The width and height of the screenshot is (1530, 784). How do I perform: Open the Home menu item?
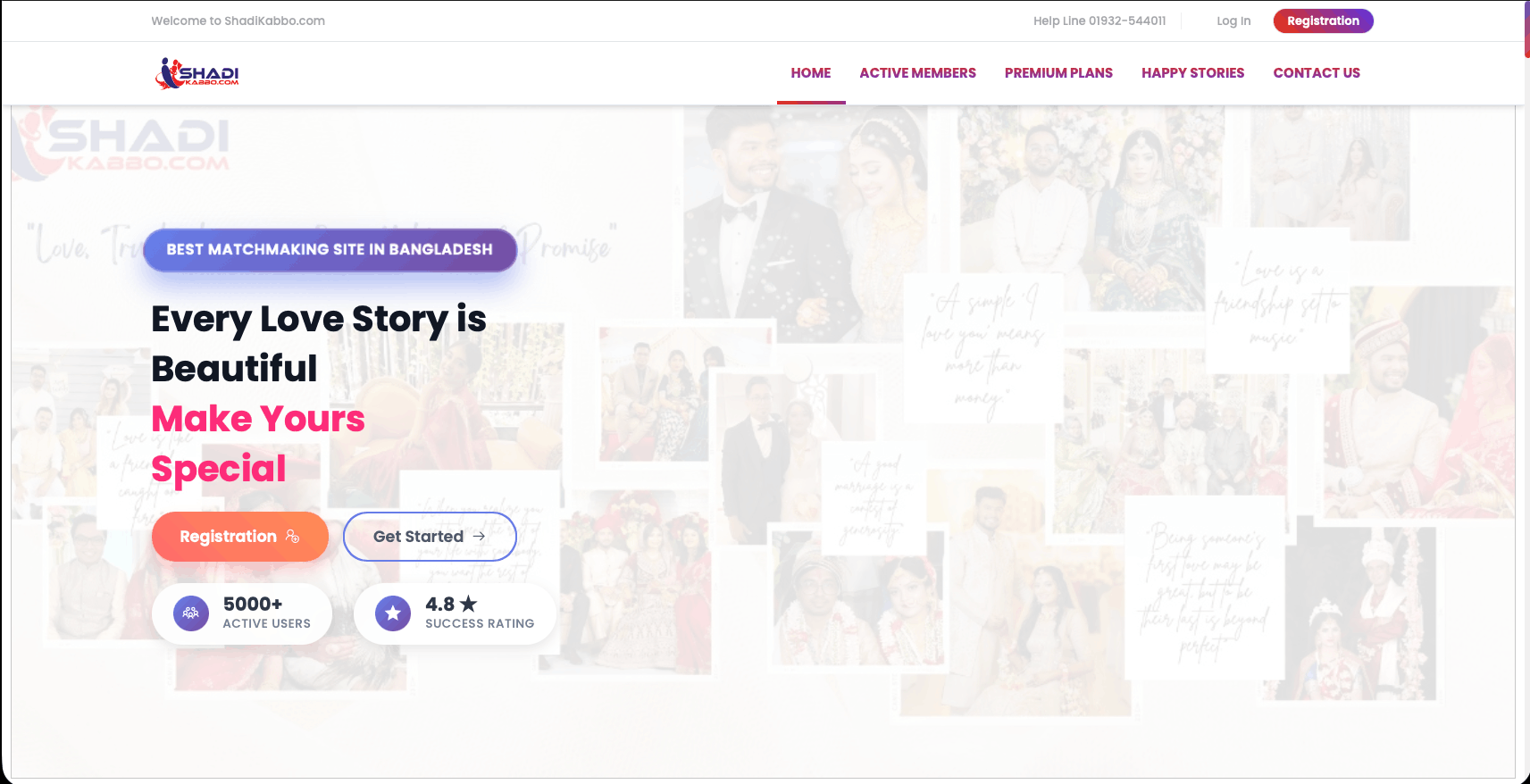tap(811, 73)
